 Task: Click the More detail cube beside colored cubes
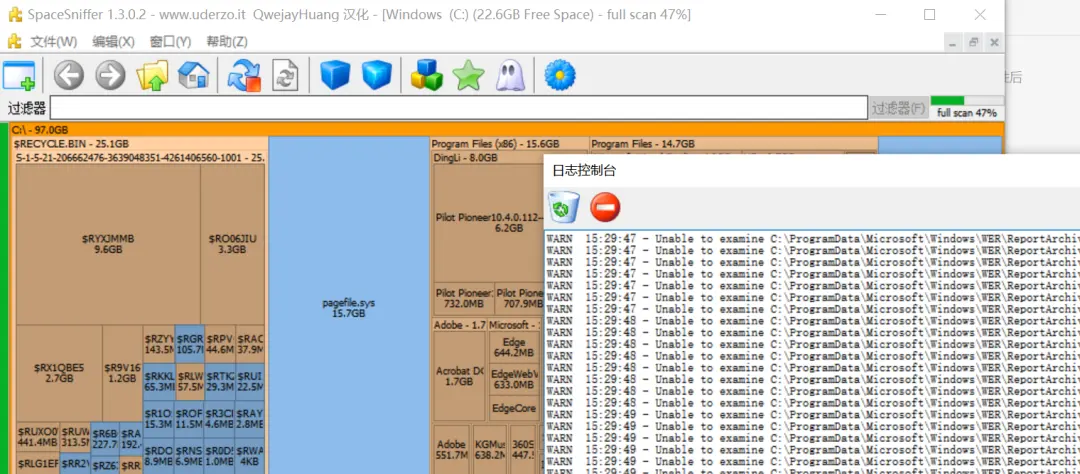377,75
